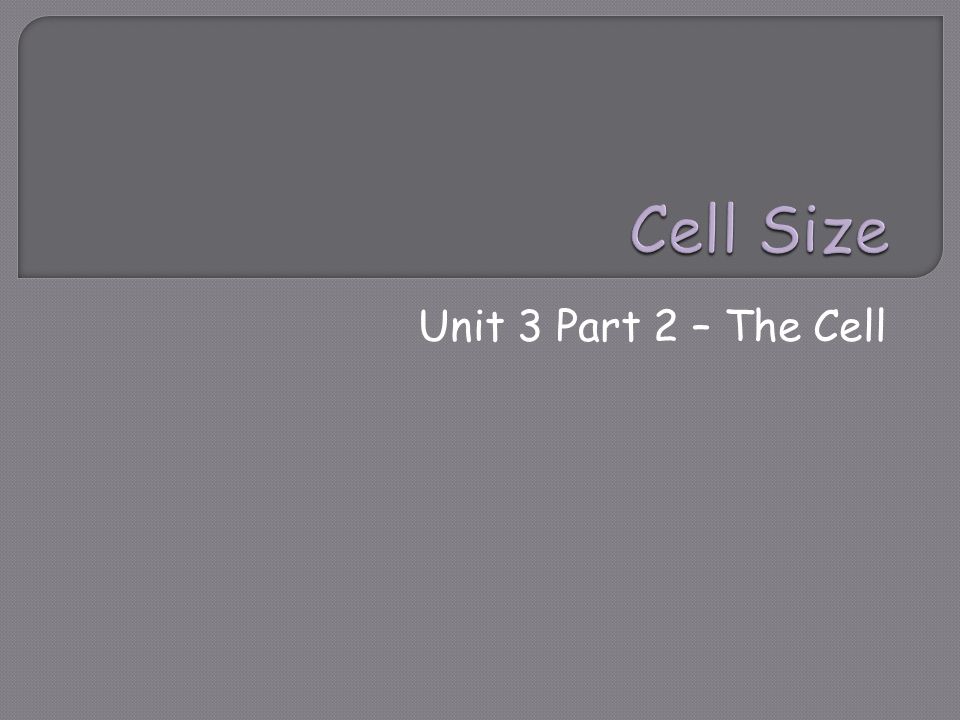Viewport: 960px width, 720px height.
Task: Click the dark gray title banner's empty area
Action: click(306, 135)
